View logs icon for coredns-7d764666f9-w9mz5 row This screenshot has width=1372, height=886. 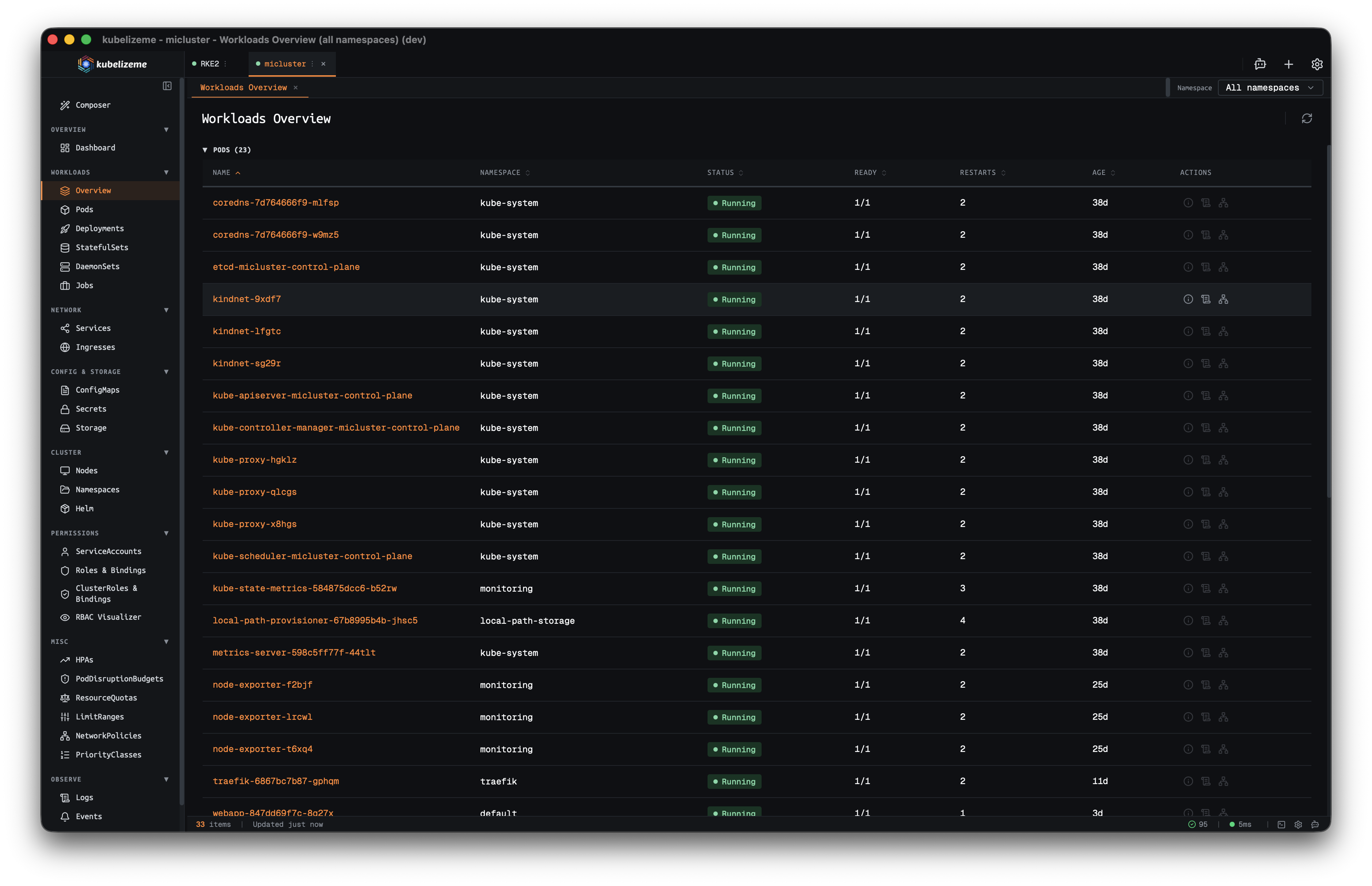pyautogui.click(x=1206, y=235)
